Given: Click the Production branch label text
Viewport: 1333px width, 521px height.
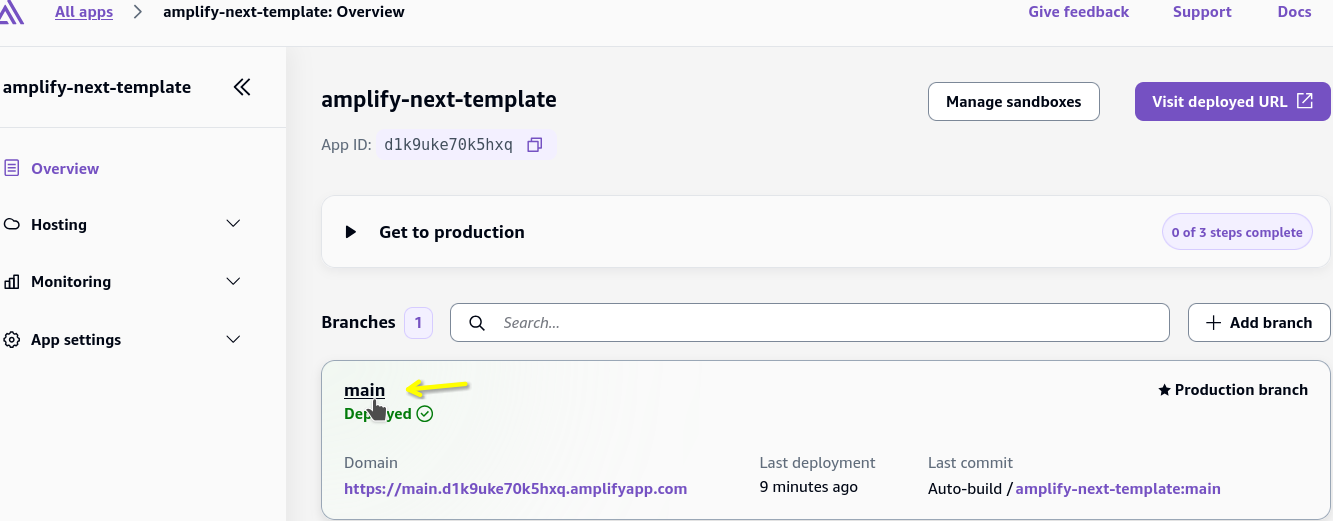Looking at the screenshot, I should pyautogui.click(x=1241, y=390).
